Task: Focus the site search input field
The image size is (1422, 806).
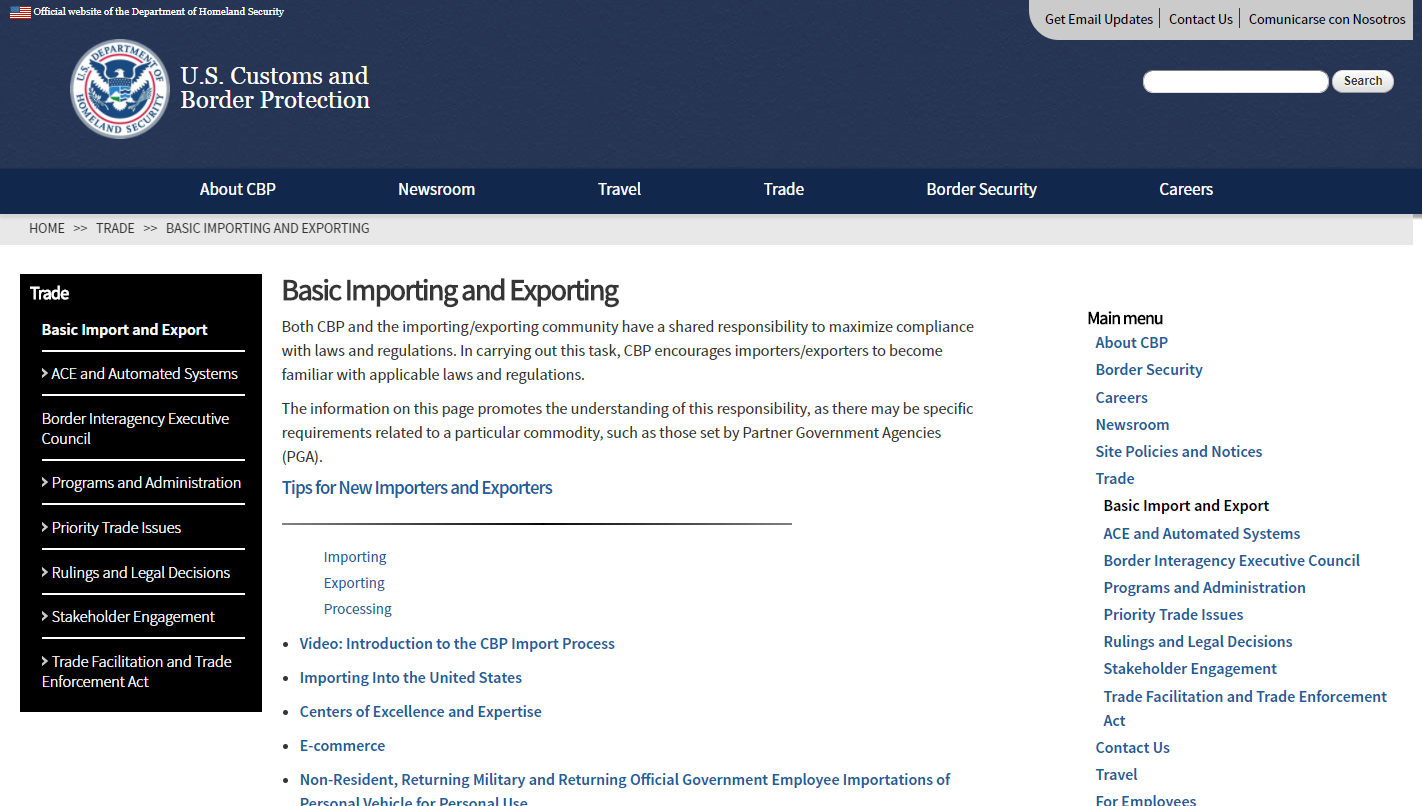Action: click(x=1236, y=81)
